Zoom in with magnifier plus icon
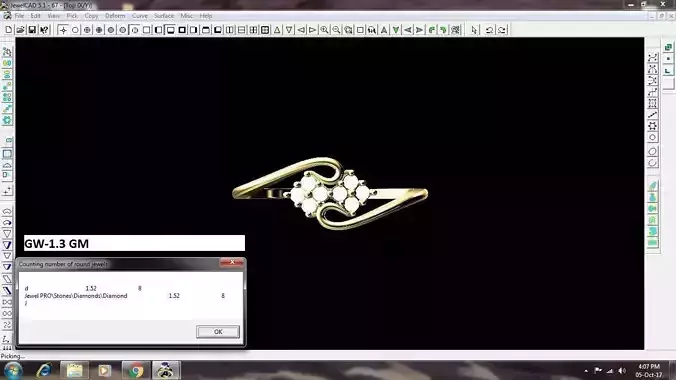The width and height of the screenshot is (676, 380). click(x=324, y=30)
